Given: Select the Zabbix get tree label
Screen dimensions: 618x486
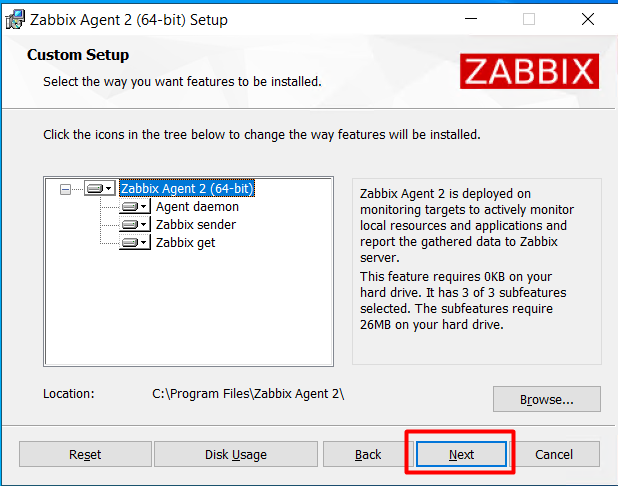Looking at the screenshot, I should [185, 243].
